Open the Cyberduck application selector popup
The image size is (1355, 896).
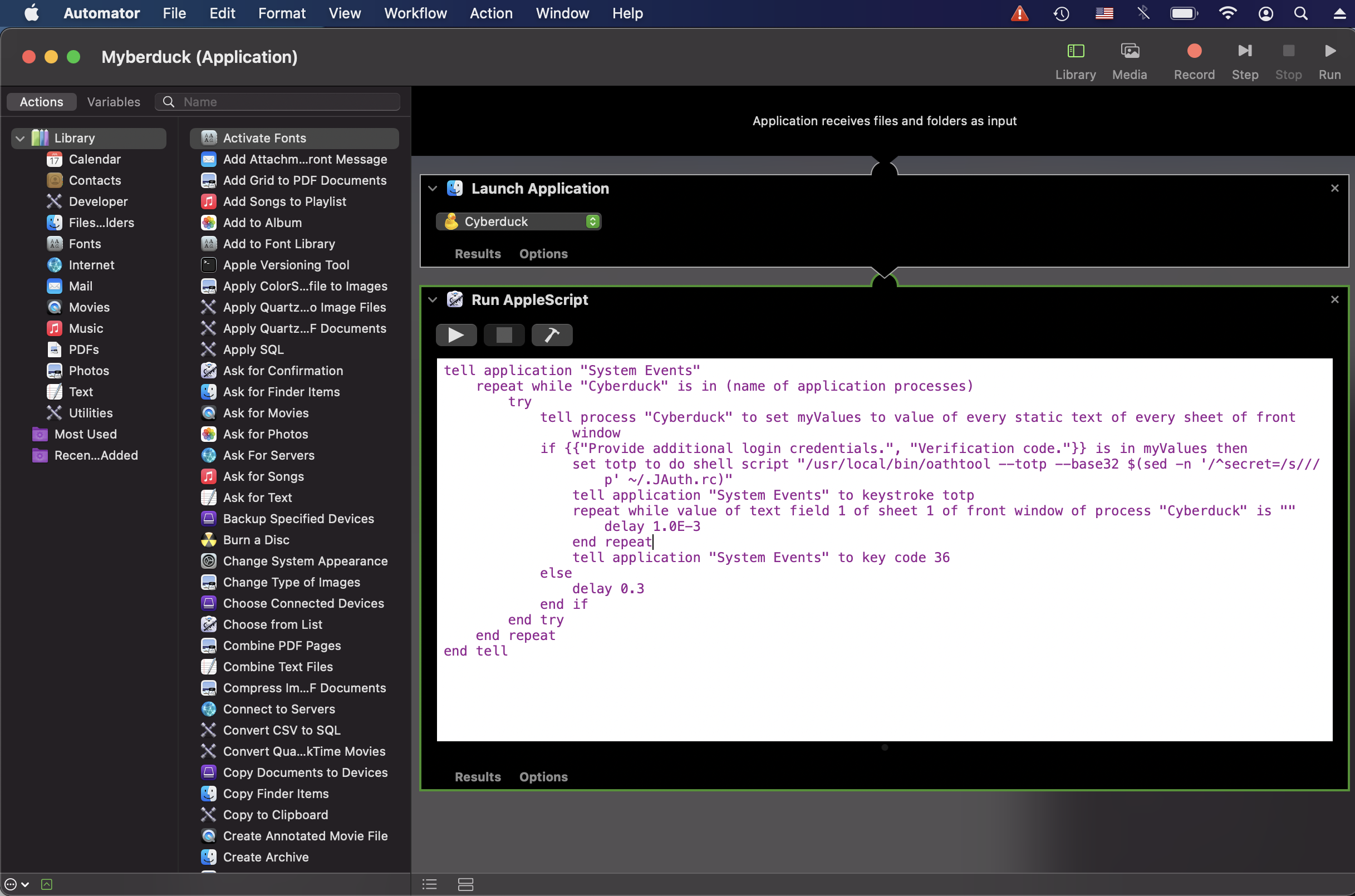(x=593, y=221)
